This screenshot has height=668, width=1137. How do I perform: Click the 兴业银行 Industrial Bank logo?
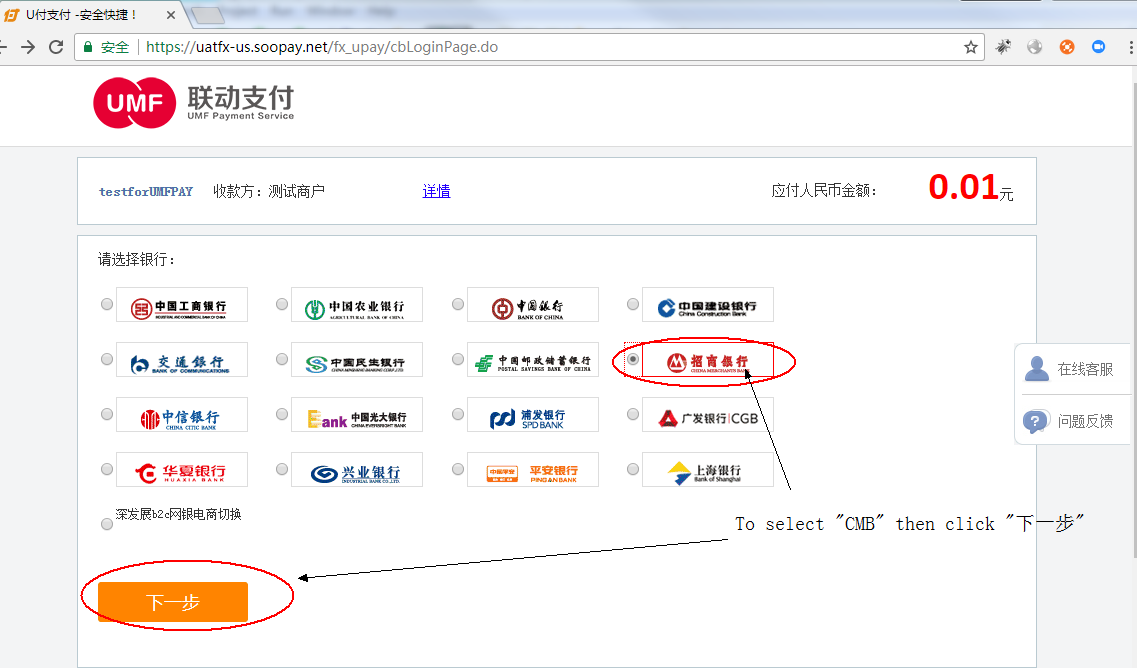357,469
